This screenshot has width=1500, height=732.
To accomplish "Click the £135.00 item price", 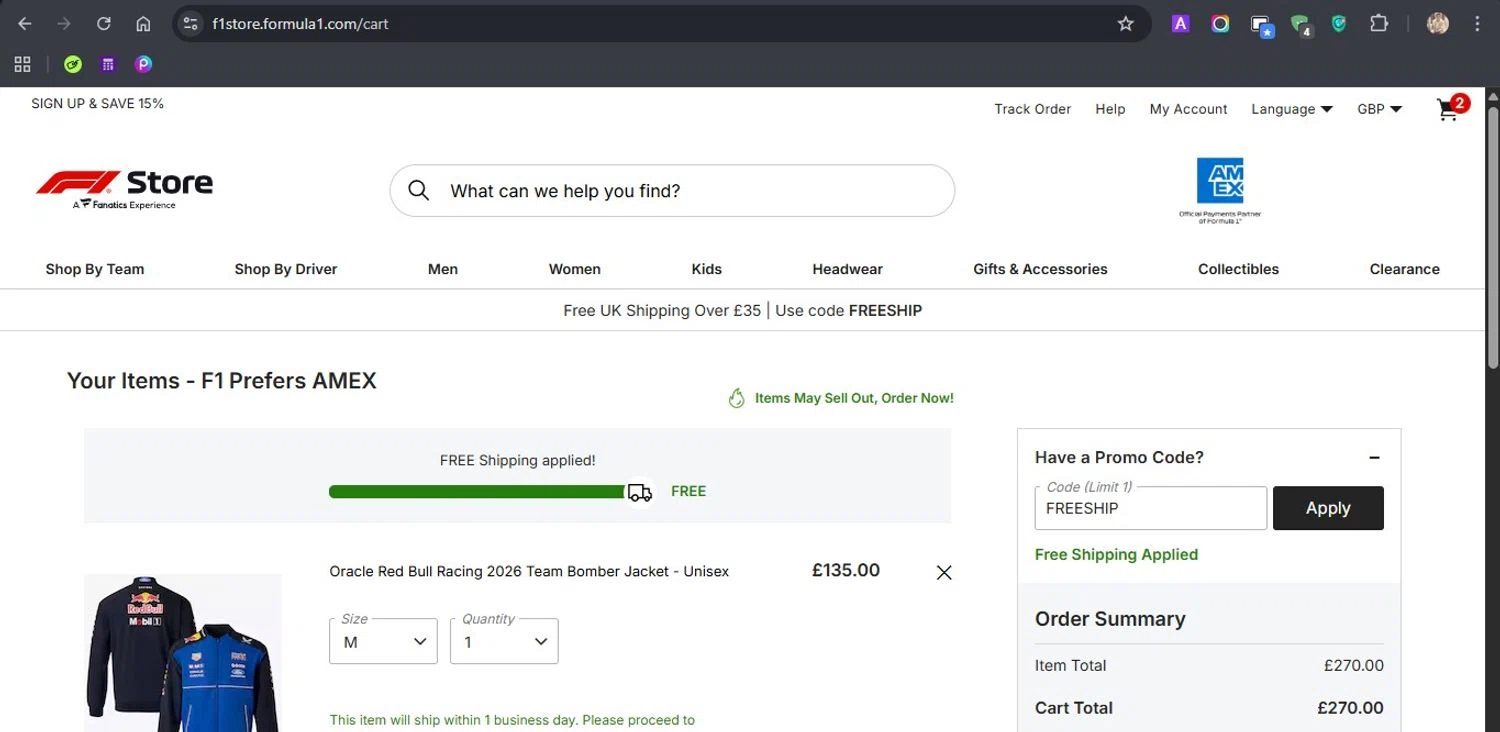I will point(846,571).
